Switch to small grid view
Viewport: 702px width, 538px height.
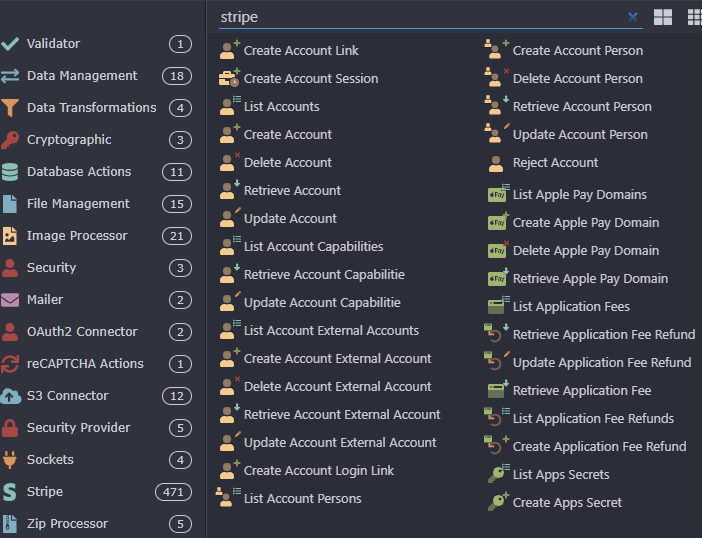(694, 17)
